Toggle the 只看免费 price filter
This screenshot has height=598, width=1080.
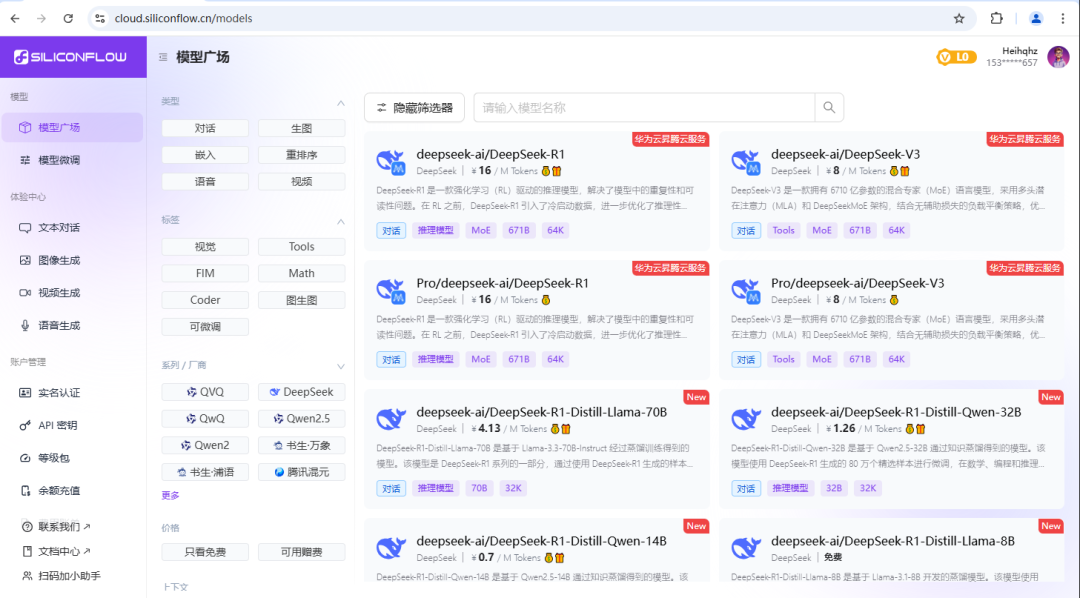(x=205, y=552)
